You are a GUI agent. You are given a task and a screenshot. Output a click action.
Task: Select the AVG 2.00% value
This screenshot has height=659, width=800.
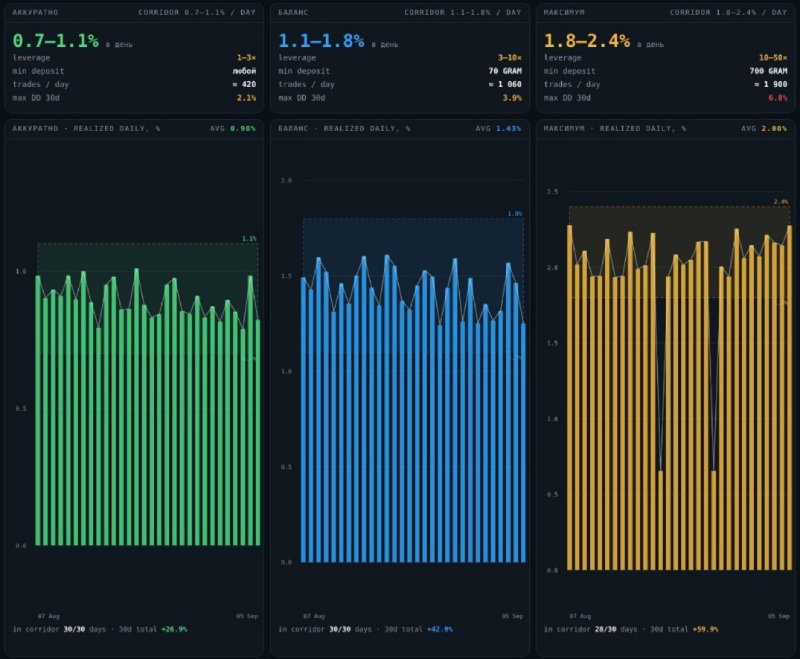(x=764, y=129)
